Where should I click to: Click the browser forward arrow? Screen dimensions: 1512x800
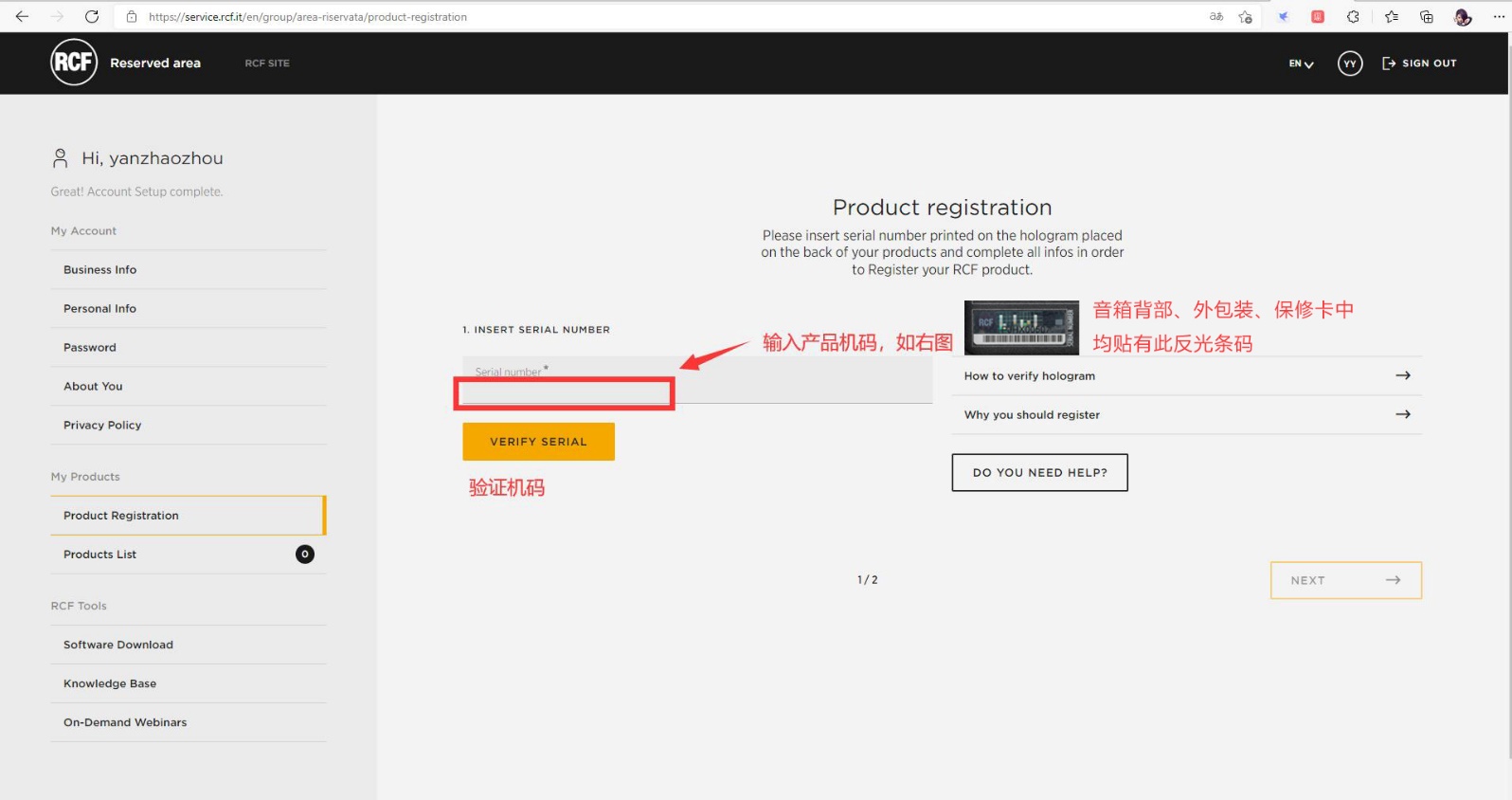pos(57,16)
